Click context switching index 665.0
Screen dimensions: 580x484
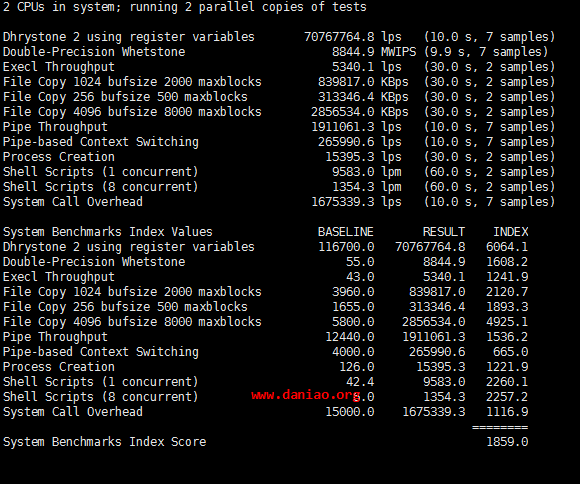pyautogui.click(x=510, y=352)
